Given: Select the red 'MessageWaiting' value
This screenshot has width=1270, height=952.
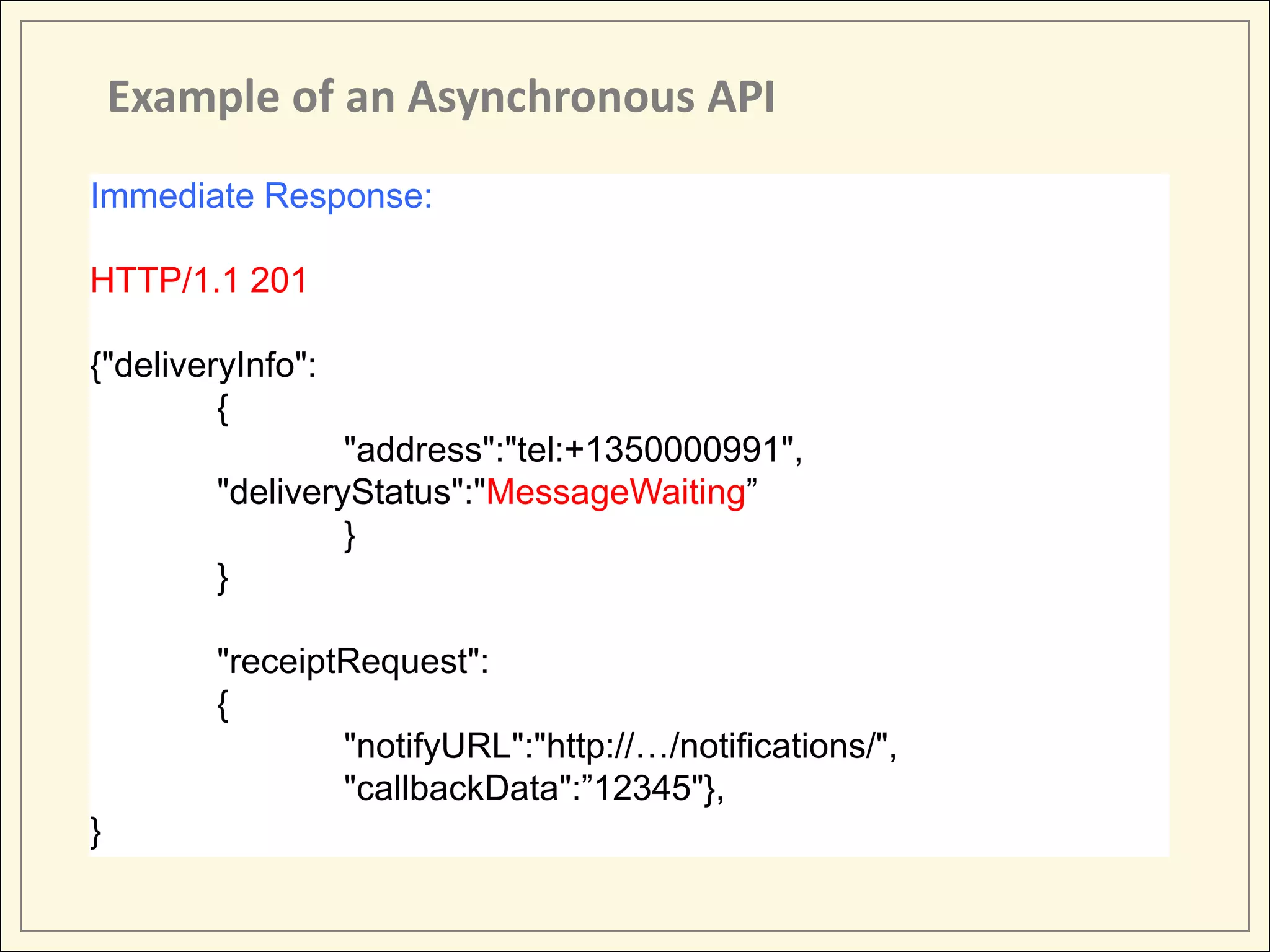Looking at the screenshot, I should pyautogui.click(x=616, y=492).
